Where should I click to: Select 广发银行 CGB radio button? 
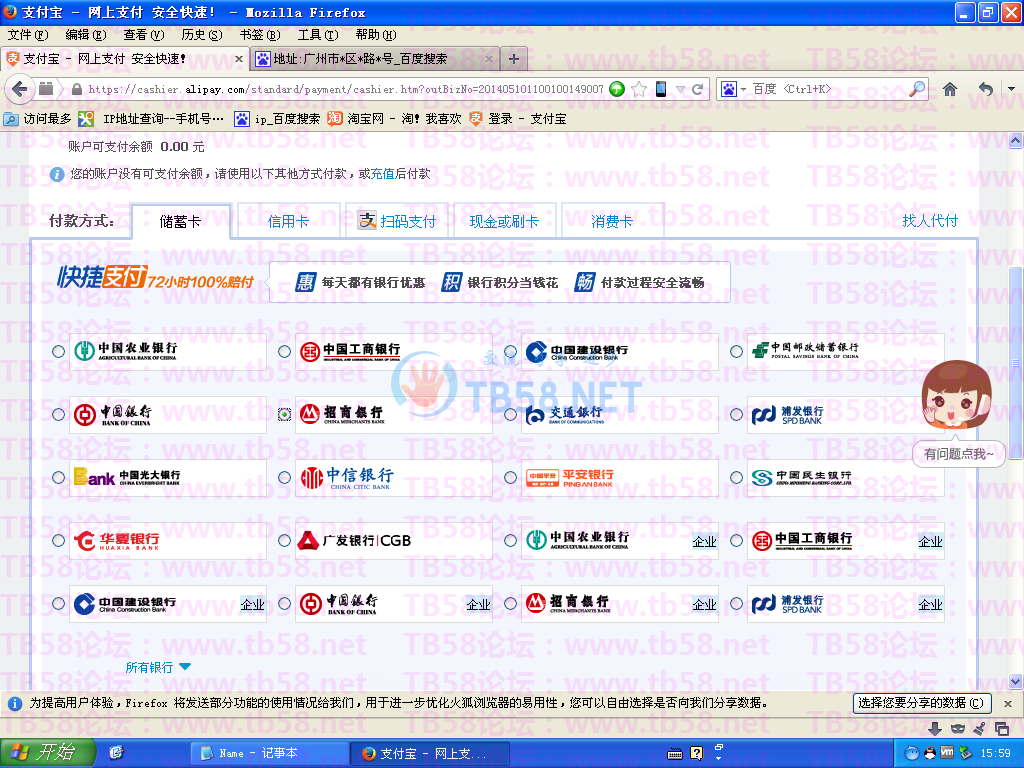point(284,540)
